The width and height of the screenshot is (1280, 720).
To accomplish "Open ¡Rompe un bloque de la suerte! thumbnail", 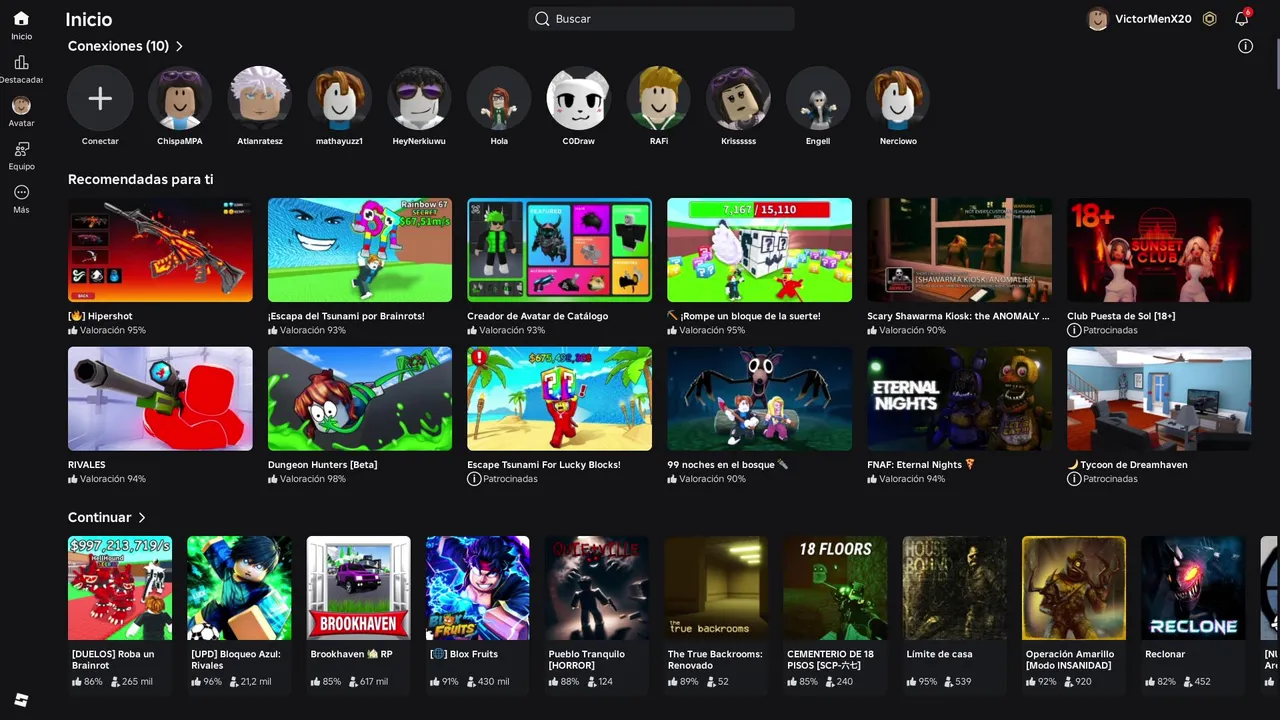I will click(759, 250).
